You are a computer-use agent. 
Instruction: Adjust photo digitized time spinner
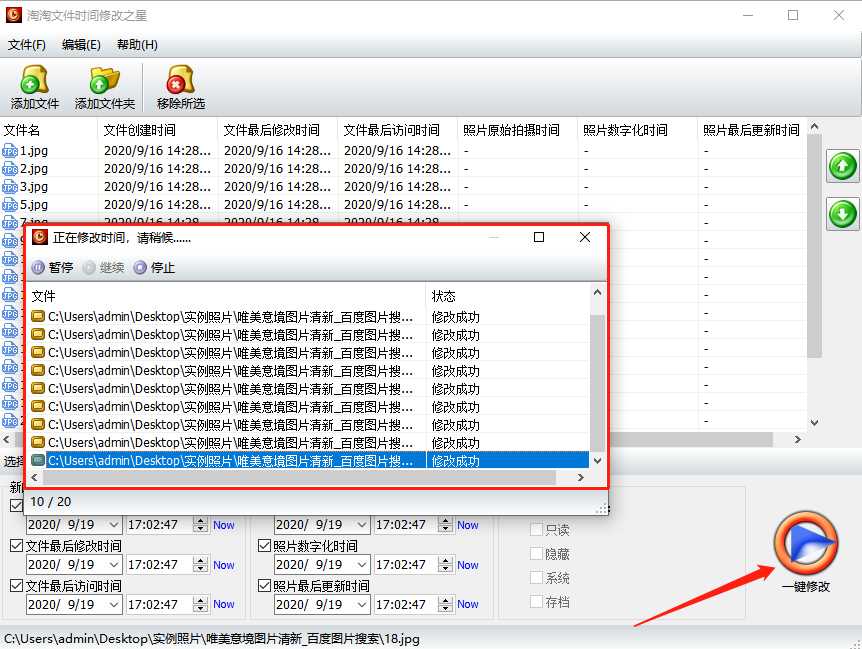tap(446, 565)
